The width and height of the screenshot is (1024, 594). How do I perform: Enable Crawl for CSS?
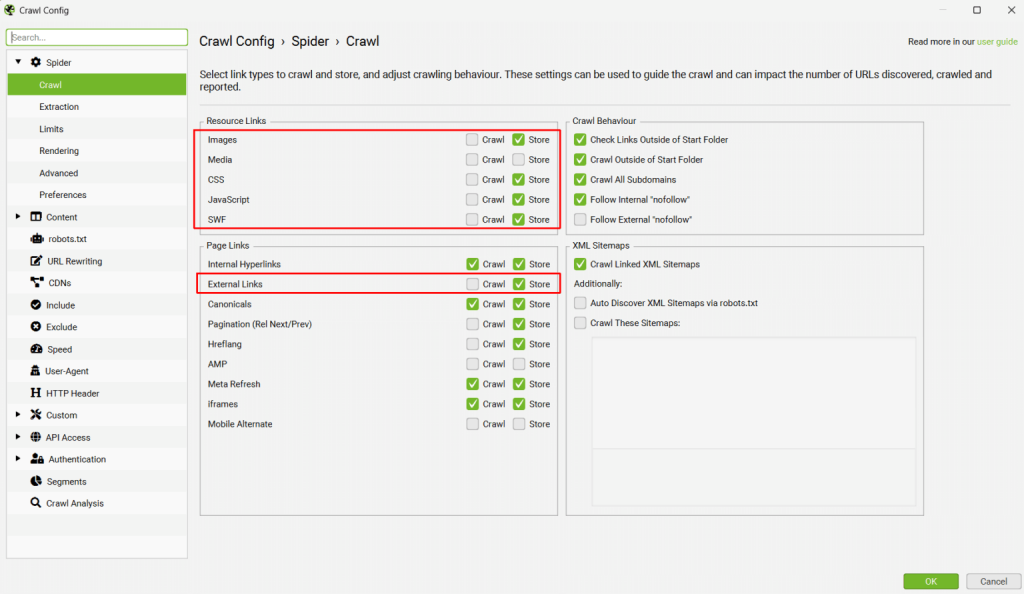click(472, 180)
